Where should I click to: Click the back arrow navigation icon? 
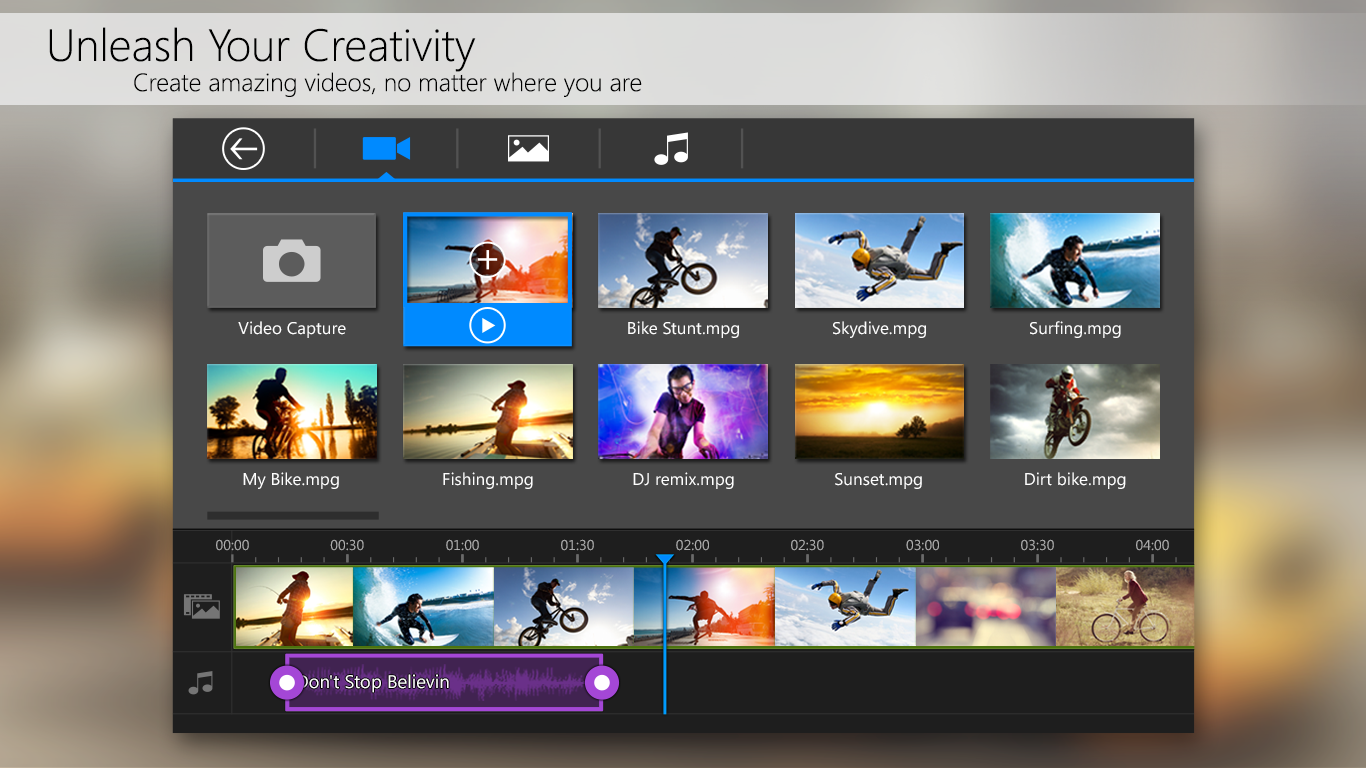click(x=241, y=148)
